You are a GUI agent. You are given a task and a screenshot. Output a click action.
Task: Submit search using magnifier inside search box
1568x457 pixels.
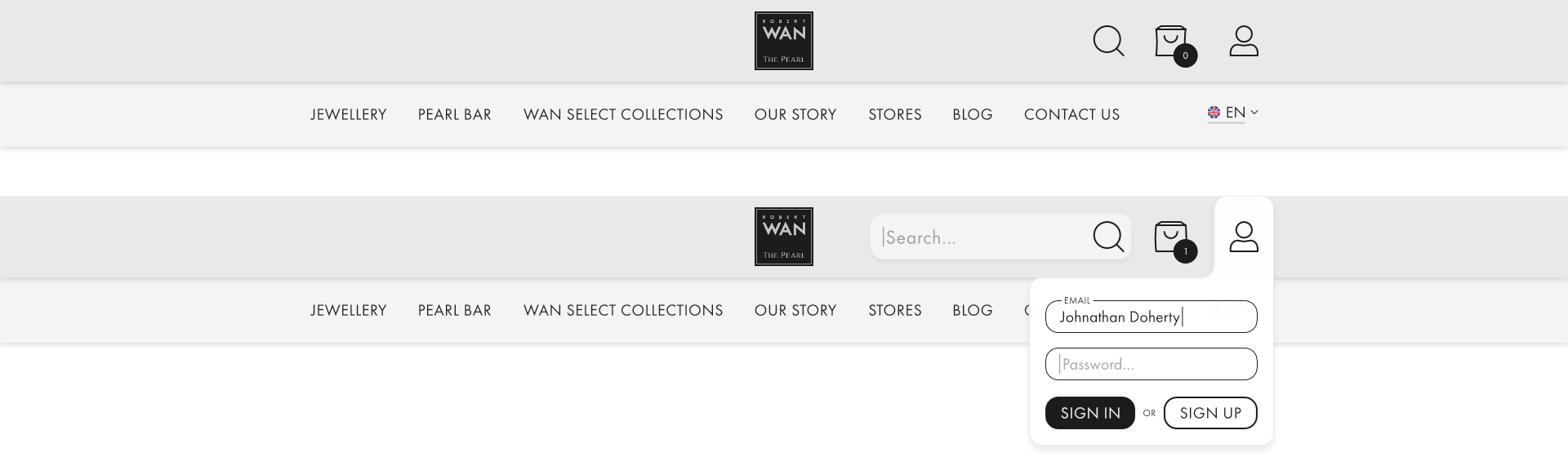click(x=1108, y=237)
